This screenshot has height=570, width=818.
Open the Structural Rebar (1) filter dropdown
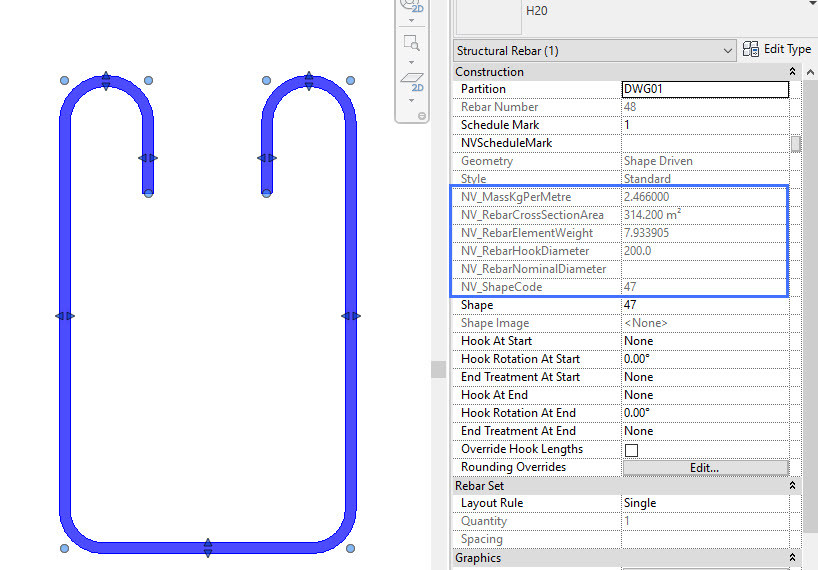point(595,51)
